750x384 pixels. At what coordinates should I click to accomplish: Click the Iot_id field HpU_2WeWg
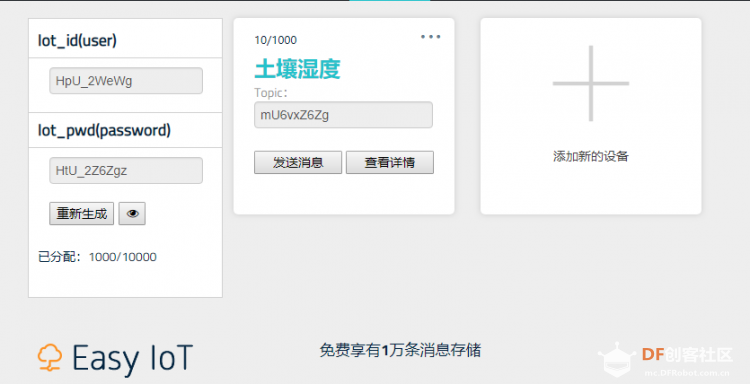126,81
